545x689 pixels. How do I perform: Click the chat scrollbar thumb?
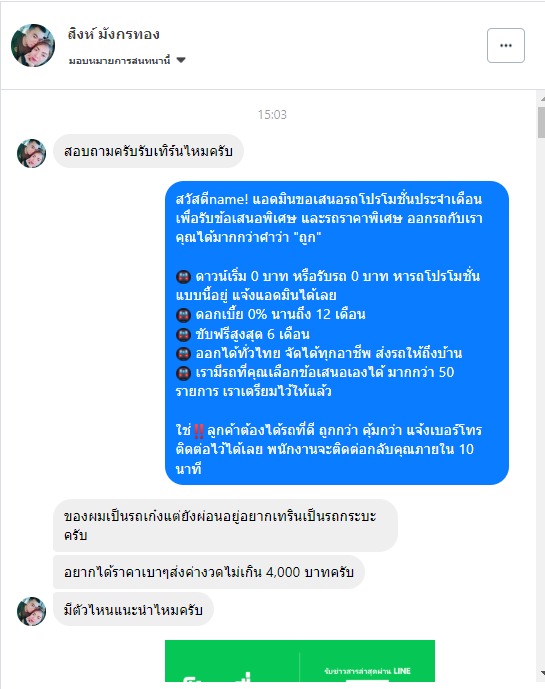point(541,123)
